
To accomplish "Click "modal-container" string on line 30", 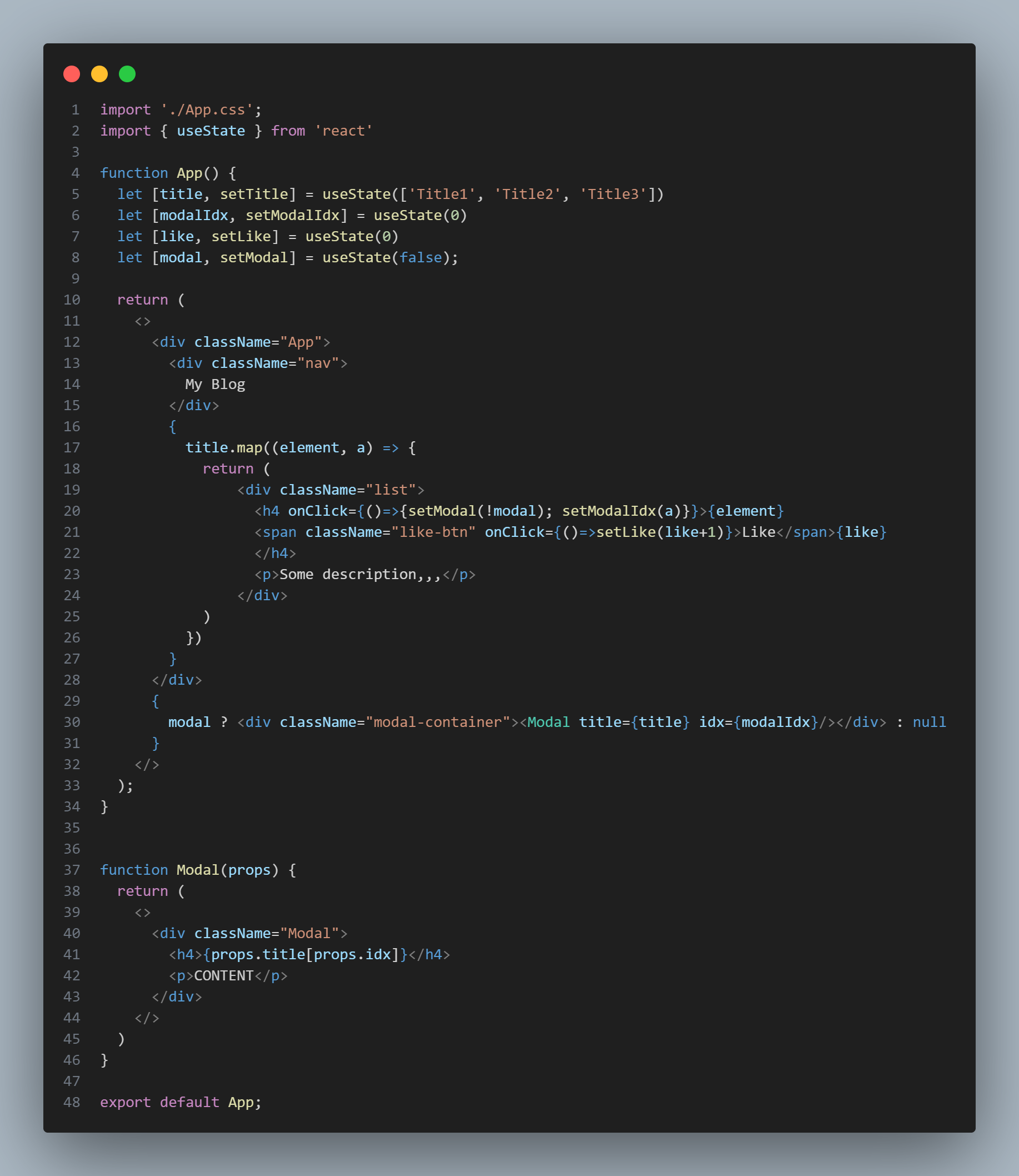I will pos(437,722).
